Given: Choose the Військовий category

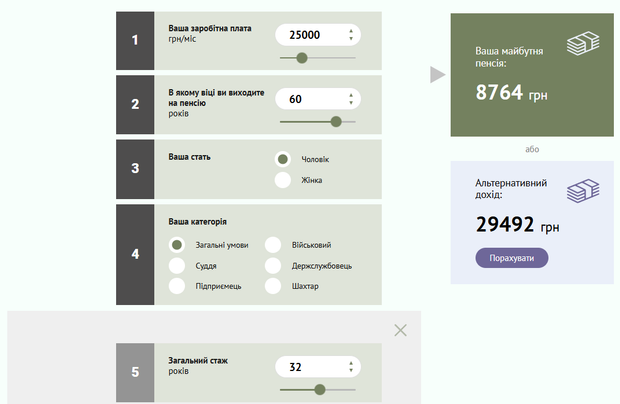Looking at the screenshot, I should pos(273,244).
